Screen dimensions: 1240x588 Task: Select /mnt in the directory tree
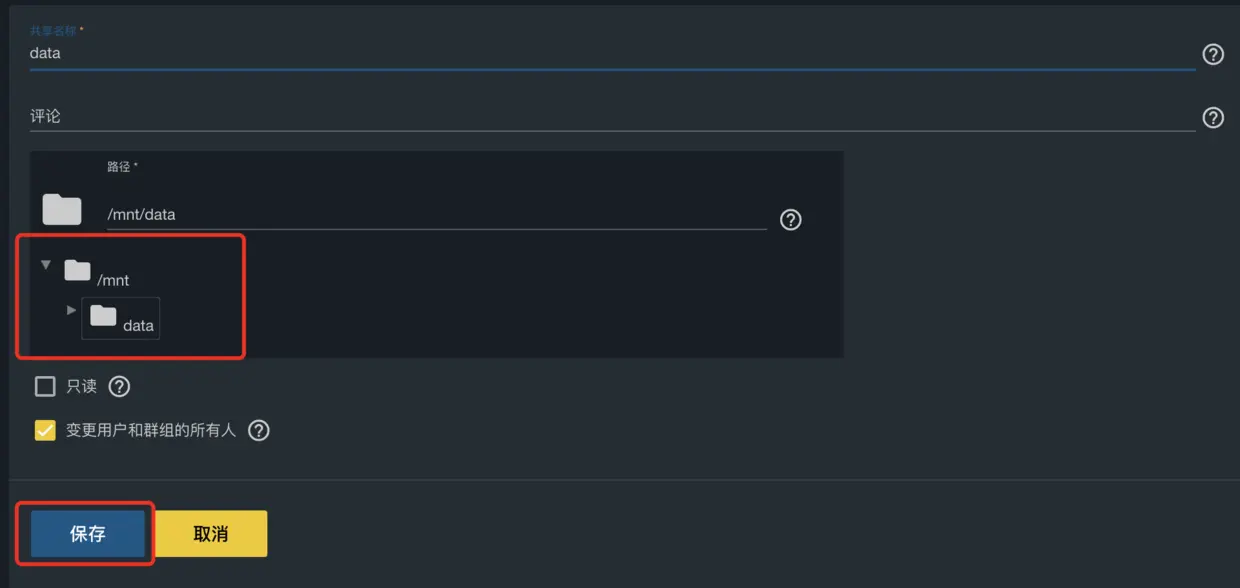point(115,280)
